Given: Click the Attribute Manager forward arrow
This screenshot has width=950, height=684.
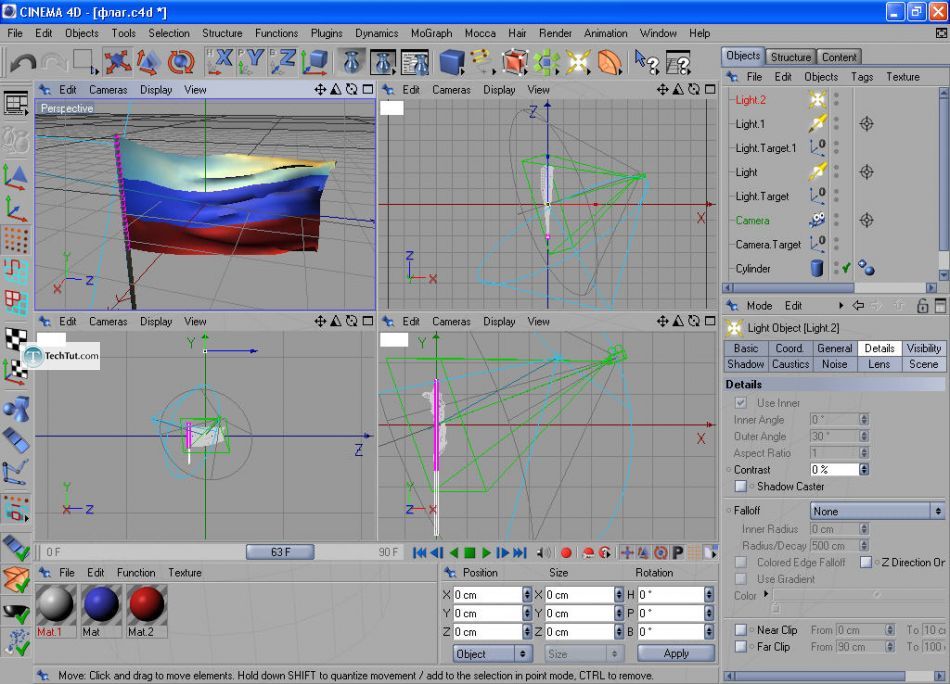Looking at the screenshot, I should (876, 305).
